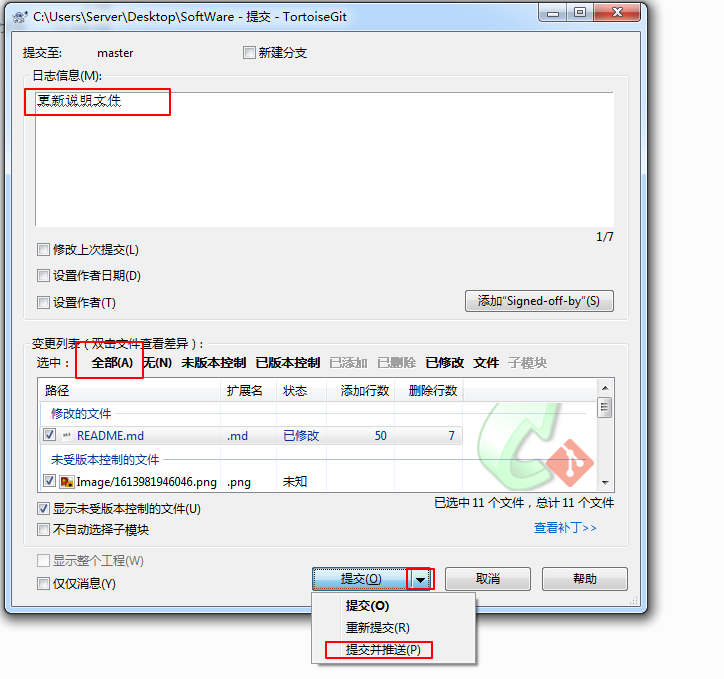Screen dimensions: 724x679
Task: Open the 提交 button dropdown arrow
Action: click(x=420, y=579)
